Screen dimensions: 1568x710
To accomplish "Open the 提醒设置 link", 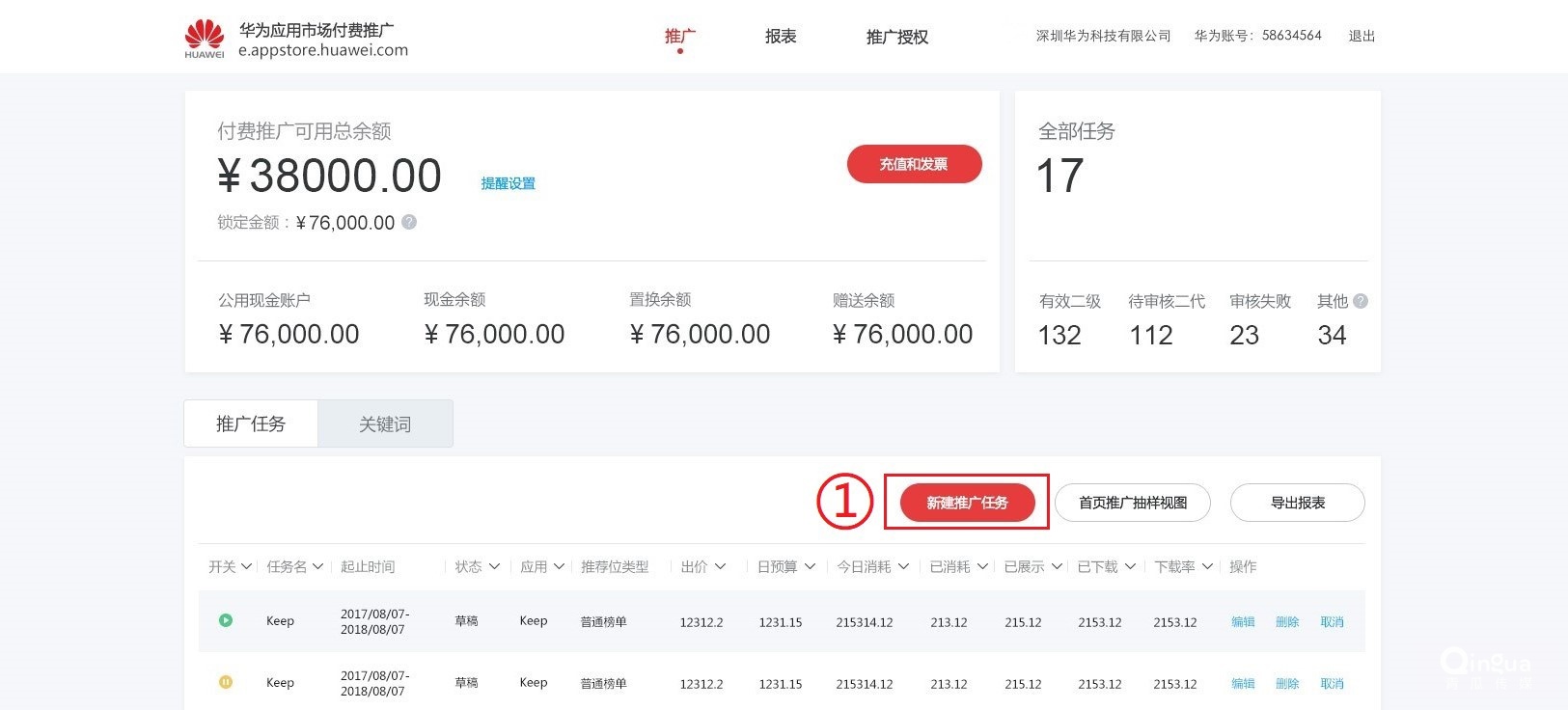I will pyautogui.click(x=509, y=183).
